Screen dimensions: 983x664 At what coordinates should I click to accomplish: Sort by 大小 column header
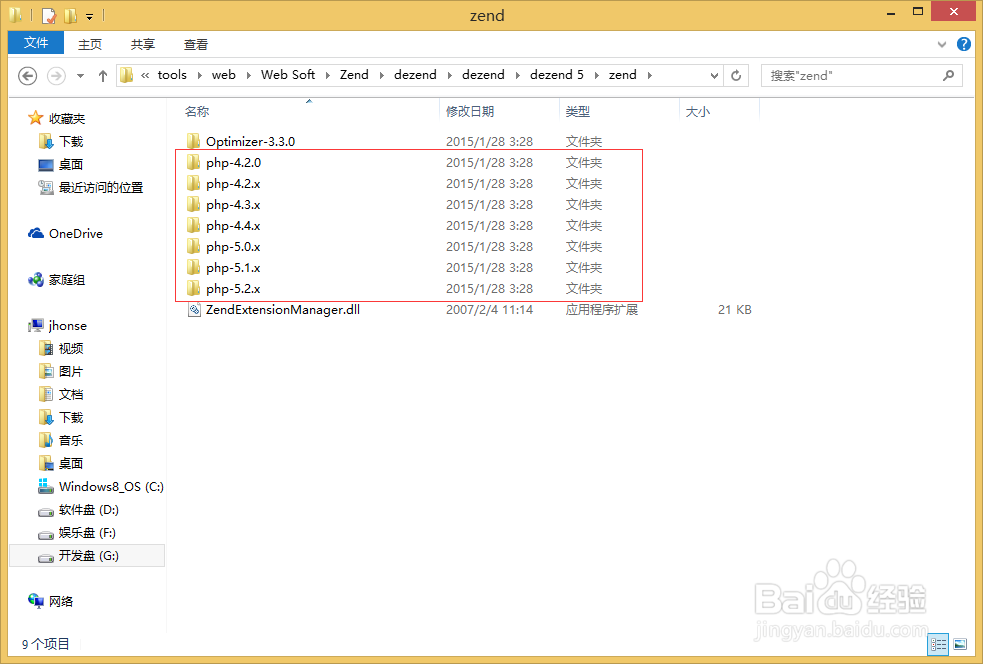(698, 112)
